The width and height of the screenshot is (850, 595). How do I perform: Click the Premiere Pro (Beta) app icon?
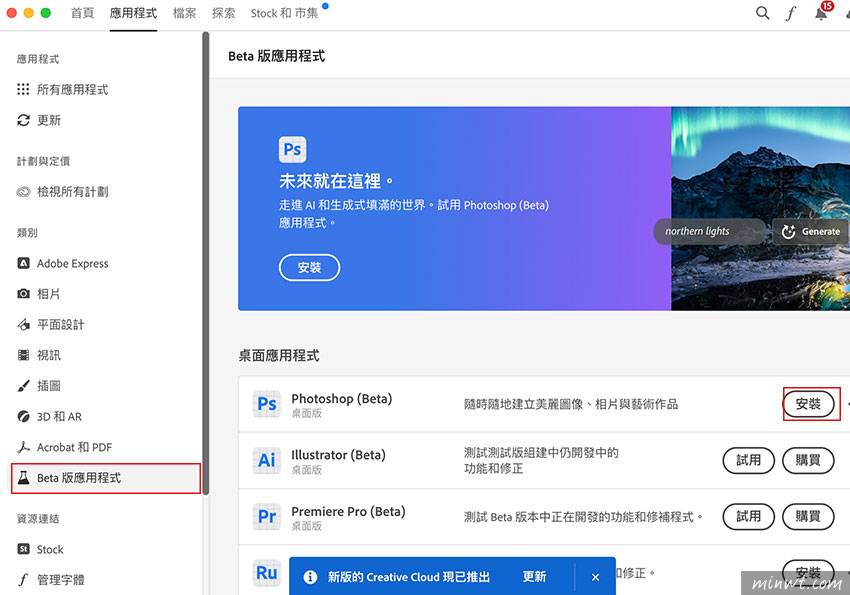pyautogui.click(x=266, y=517)
